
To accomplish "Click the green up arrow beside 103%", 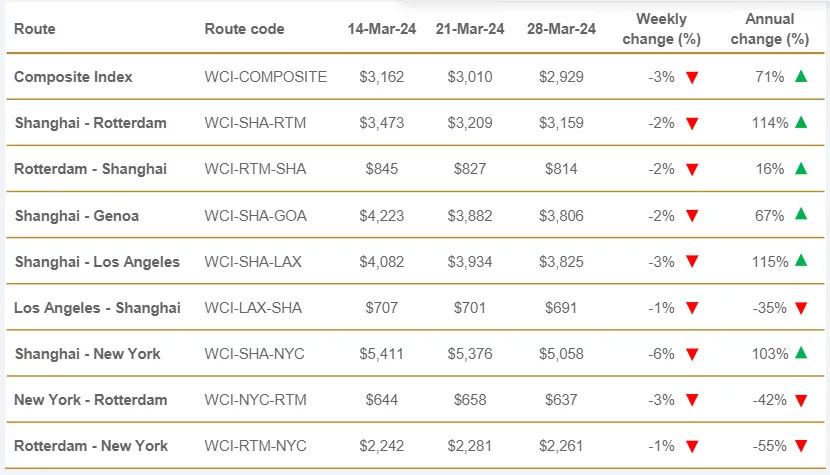I will tap(801, 353).
